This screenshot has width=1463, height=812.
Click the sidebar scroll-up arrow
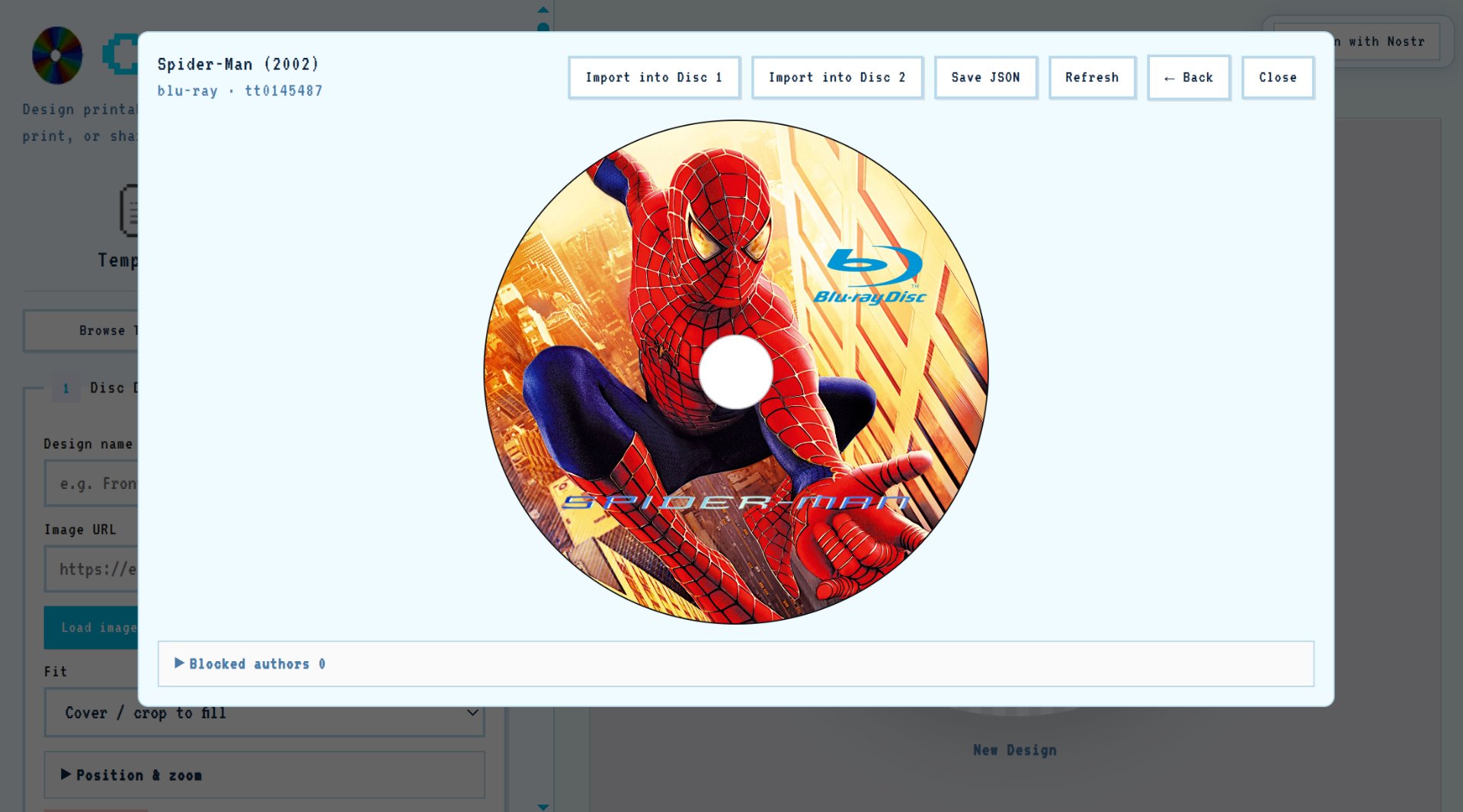(x=543, y=10)
